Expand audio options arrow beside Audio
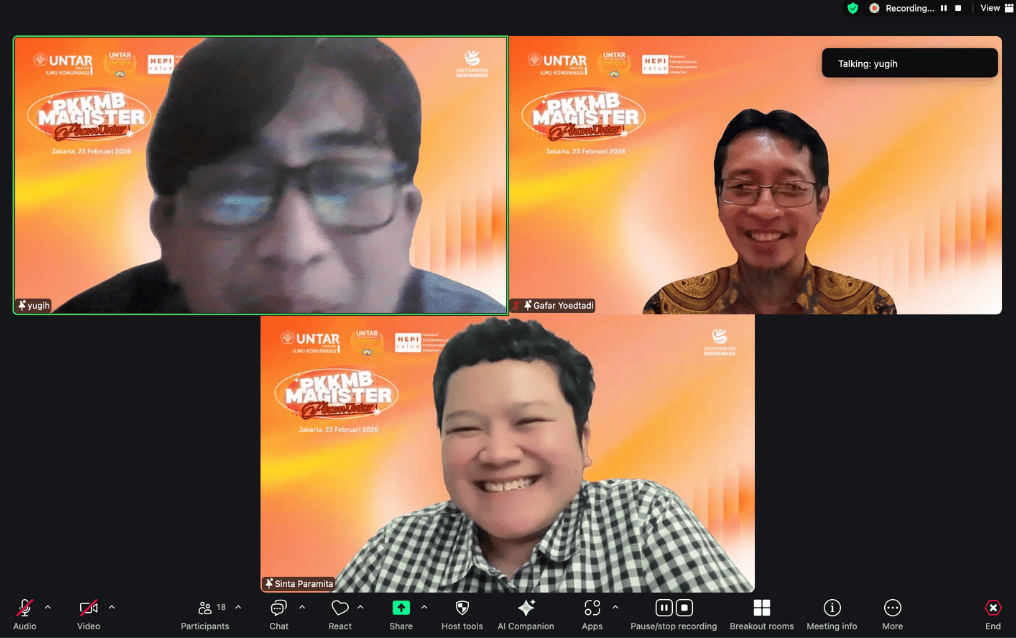 tap(47, 607)
